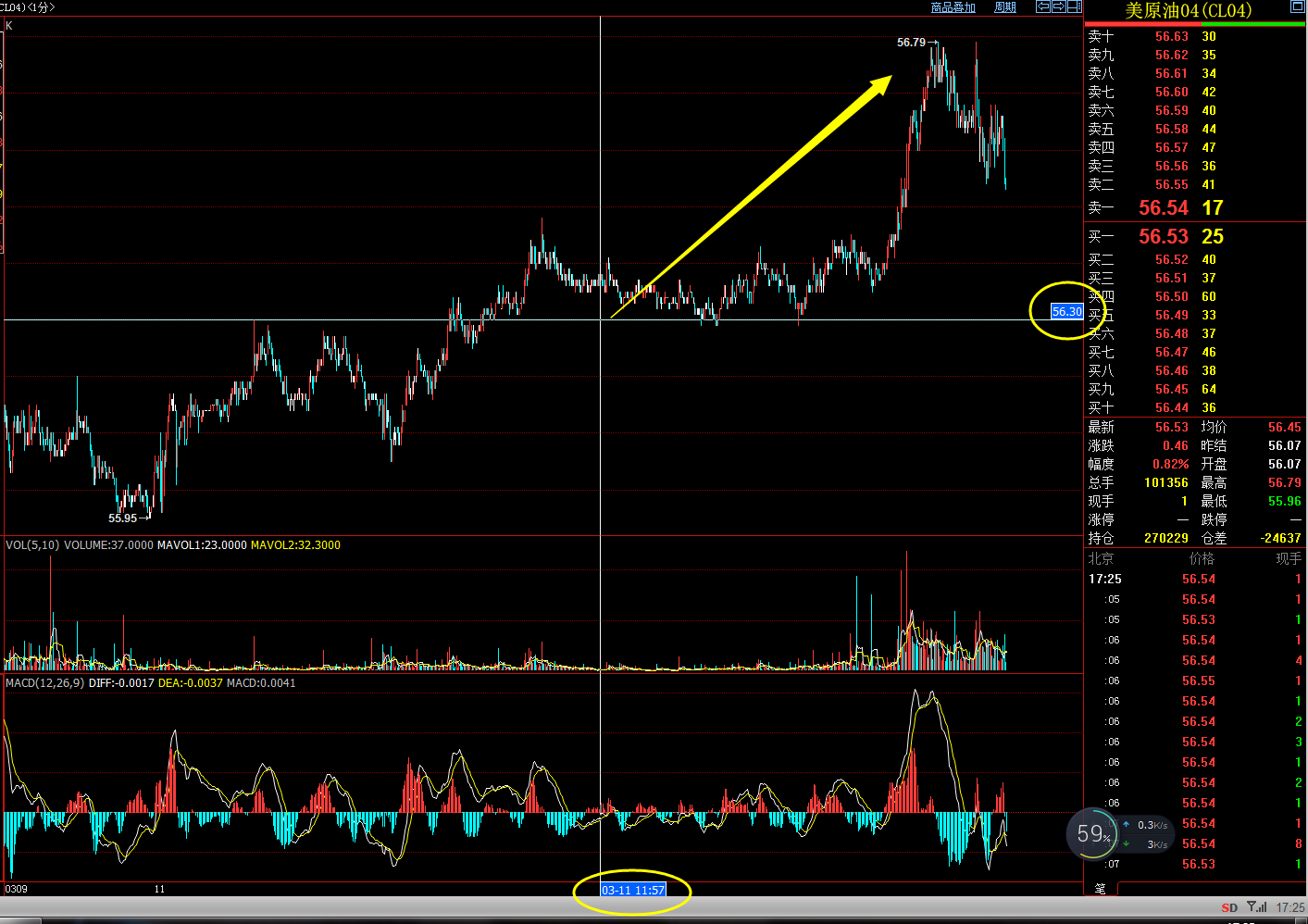Click the 03-11 11:57 time marker

click(x=633, y=890)
